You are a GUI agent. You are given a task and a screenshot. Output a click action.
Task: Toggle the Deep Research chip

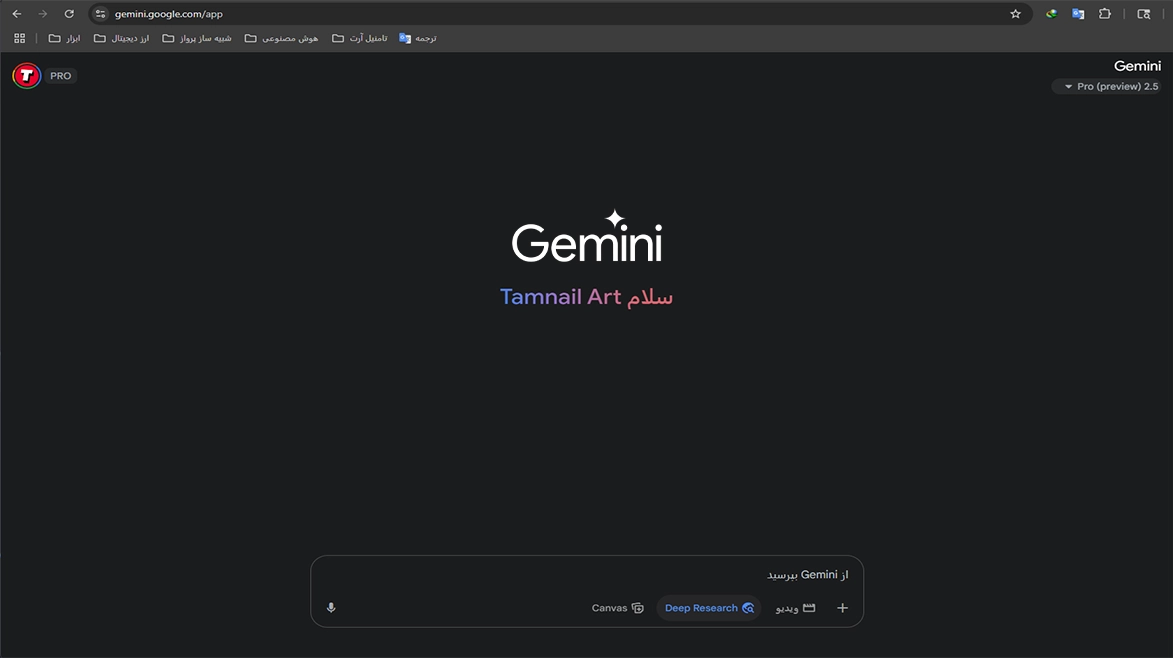click(x=708, y=608)
